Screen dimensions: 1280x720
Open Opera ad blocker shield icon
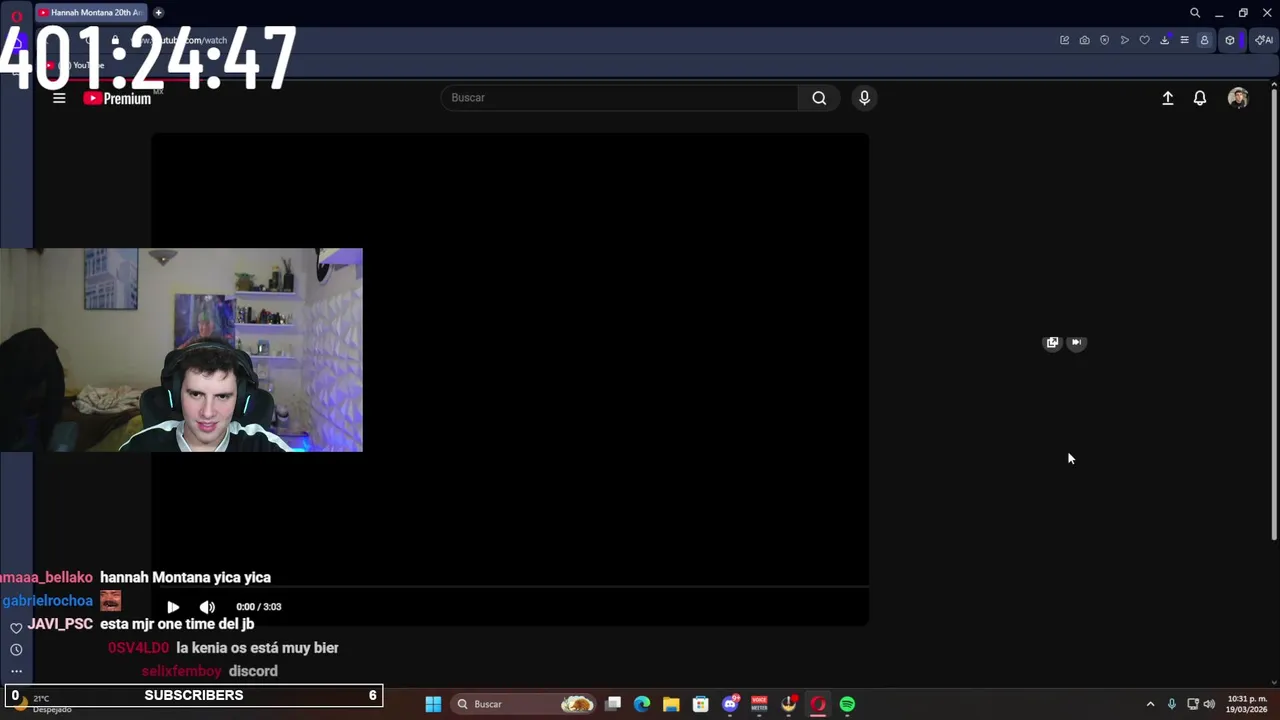1104,40
